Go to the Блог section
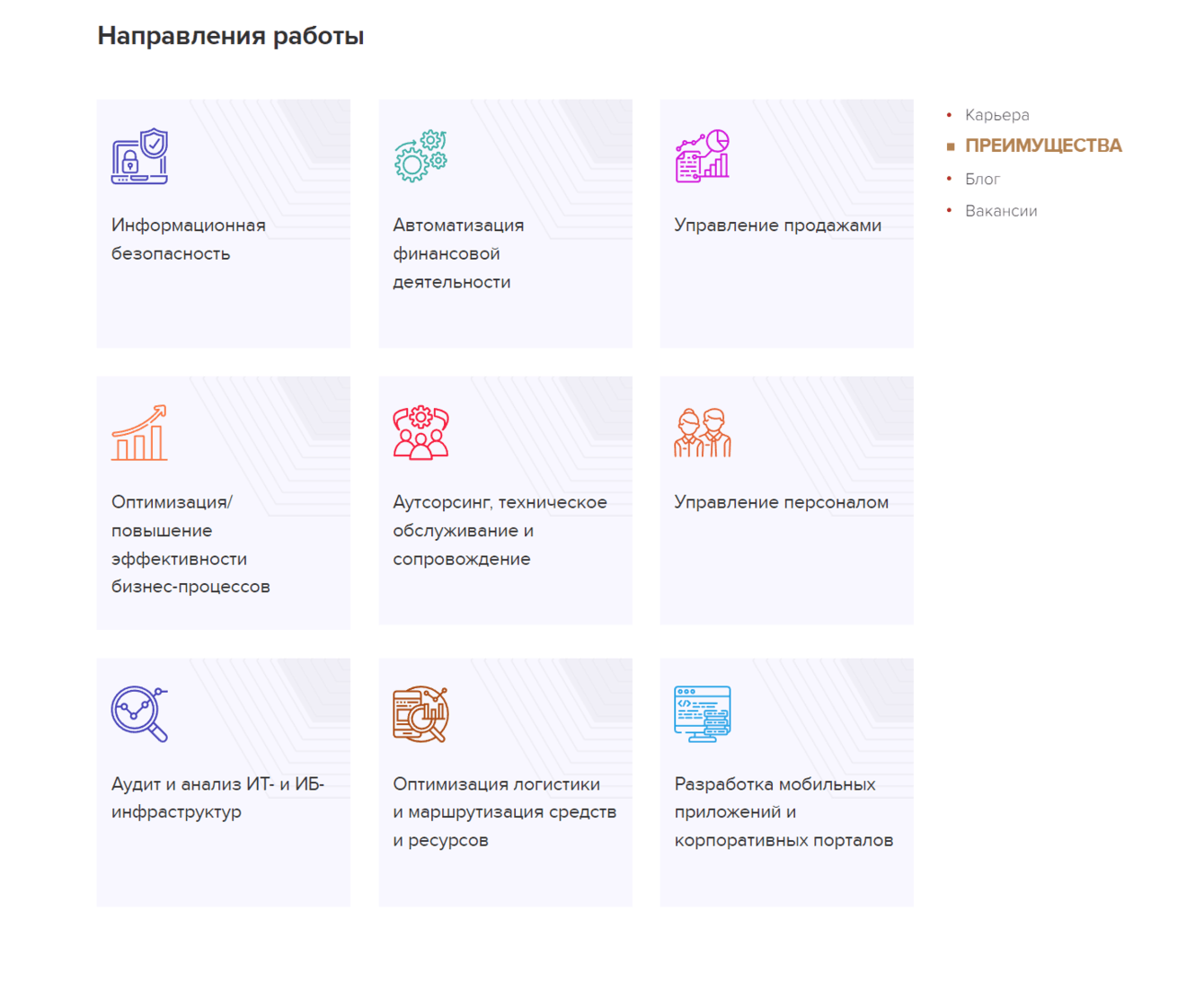The height and width of the screenshot is (982, 1204). point(982,179)
